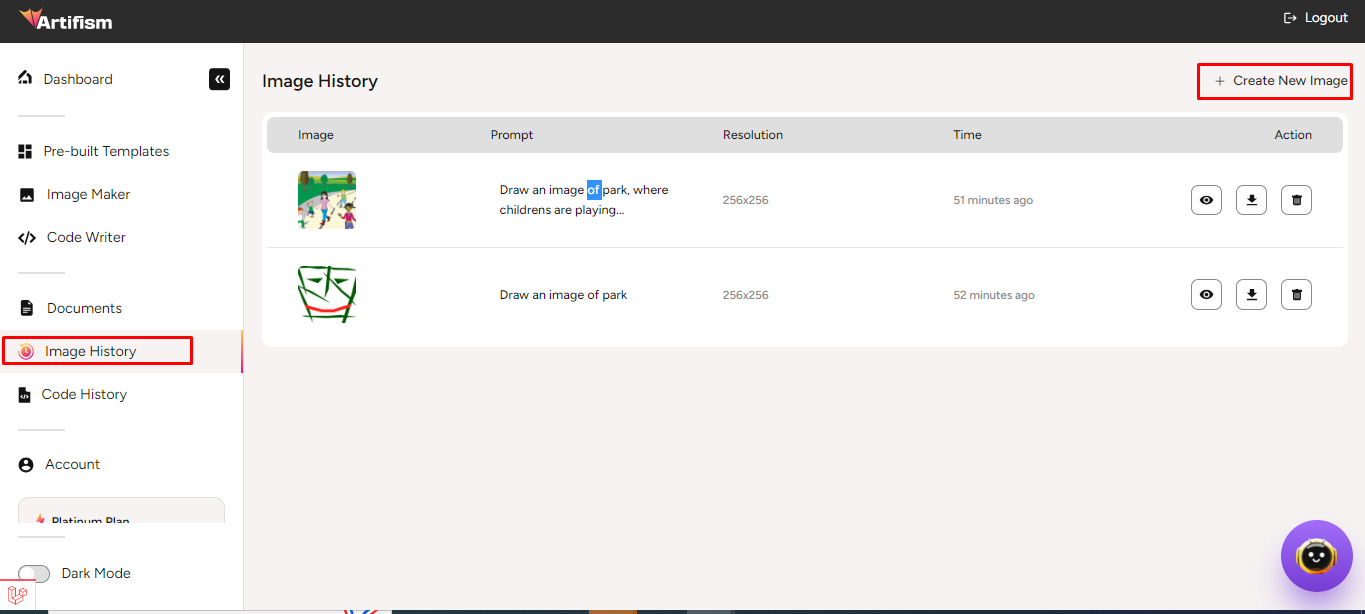The image size is (1365, 614).
Task: Go to Code History in sidebar
Action: point(84,395)
